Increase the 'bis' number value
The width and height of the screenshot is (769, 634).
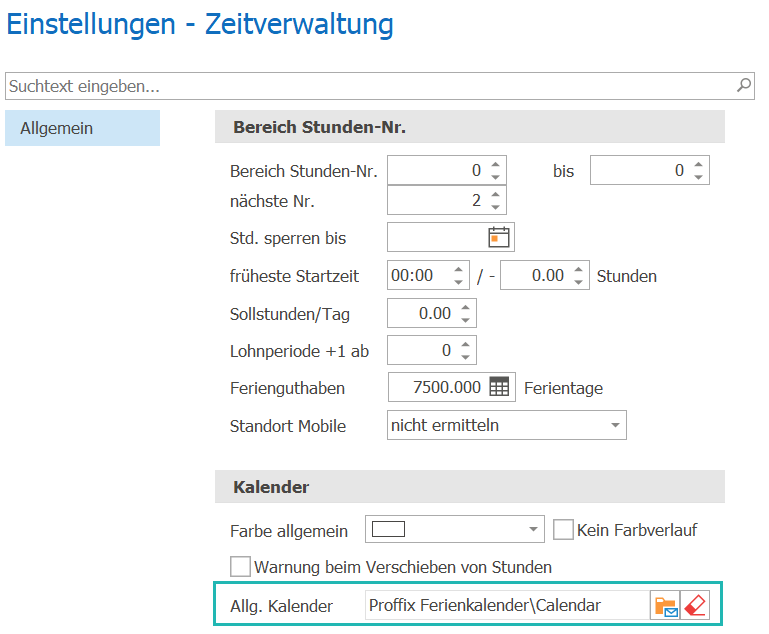click(698, 164)
